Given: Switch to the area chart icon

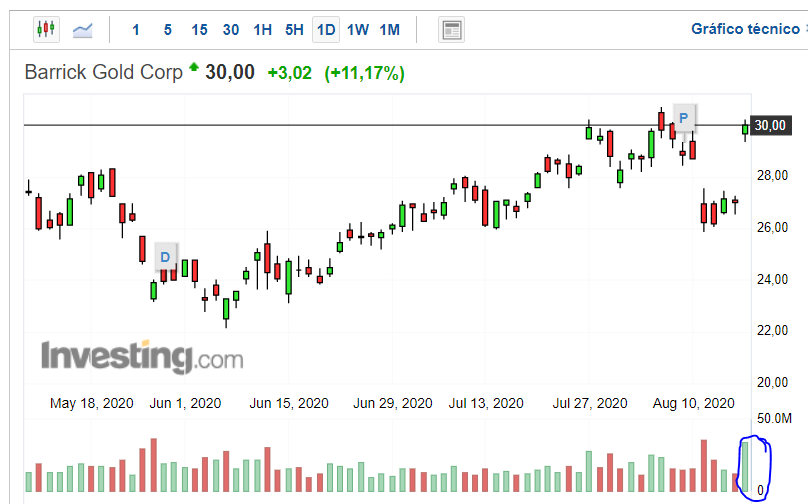Looking at the screenshot, I should pyautogui.click(x=83, y=30).
